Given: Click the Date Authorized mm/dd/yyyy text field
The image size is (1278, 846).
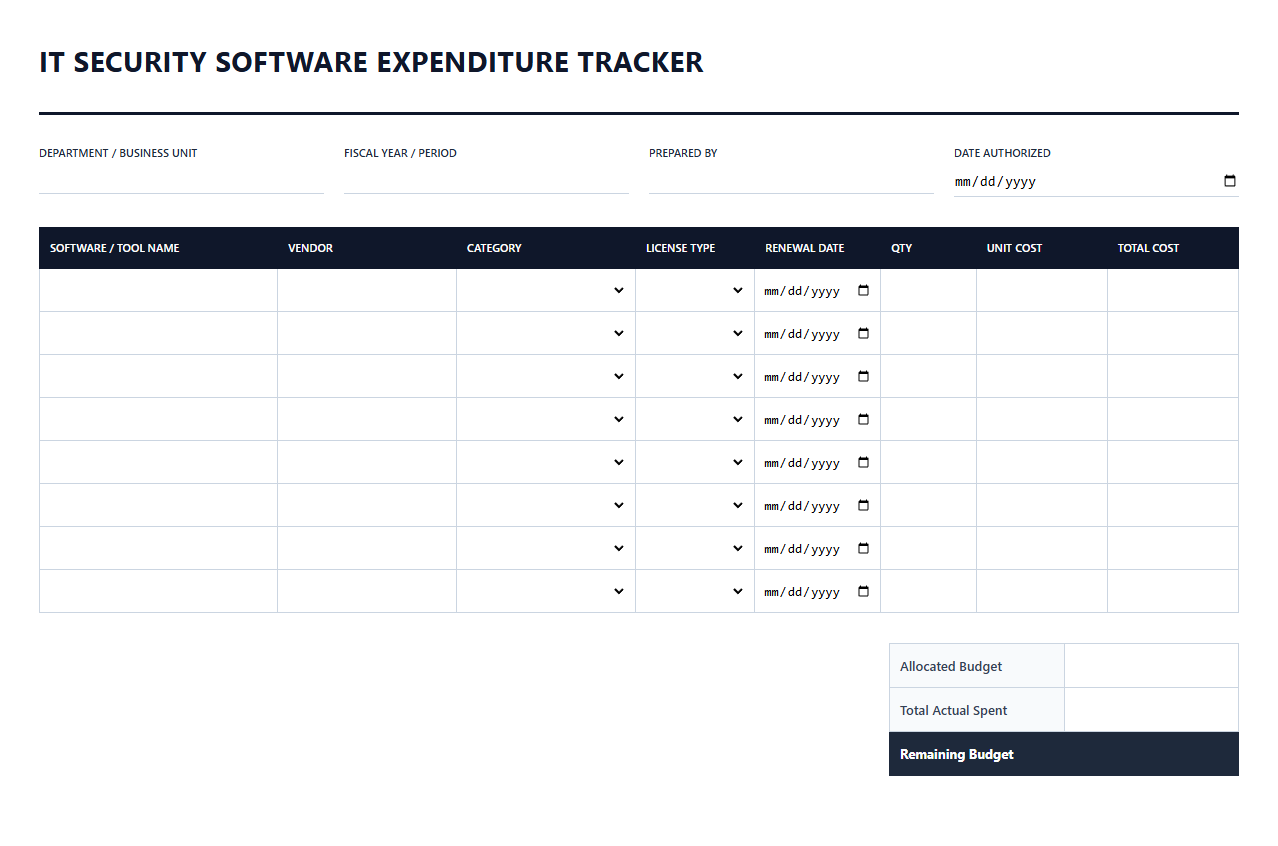Looking at the screenshot, I should (x=1096, y=182).
